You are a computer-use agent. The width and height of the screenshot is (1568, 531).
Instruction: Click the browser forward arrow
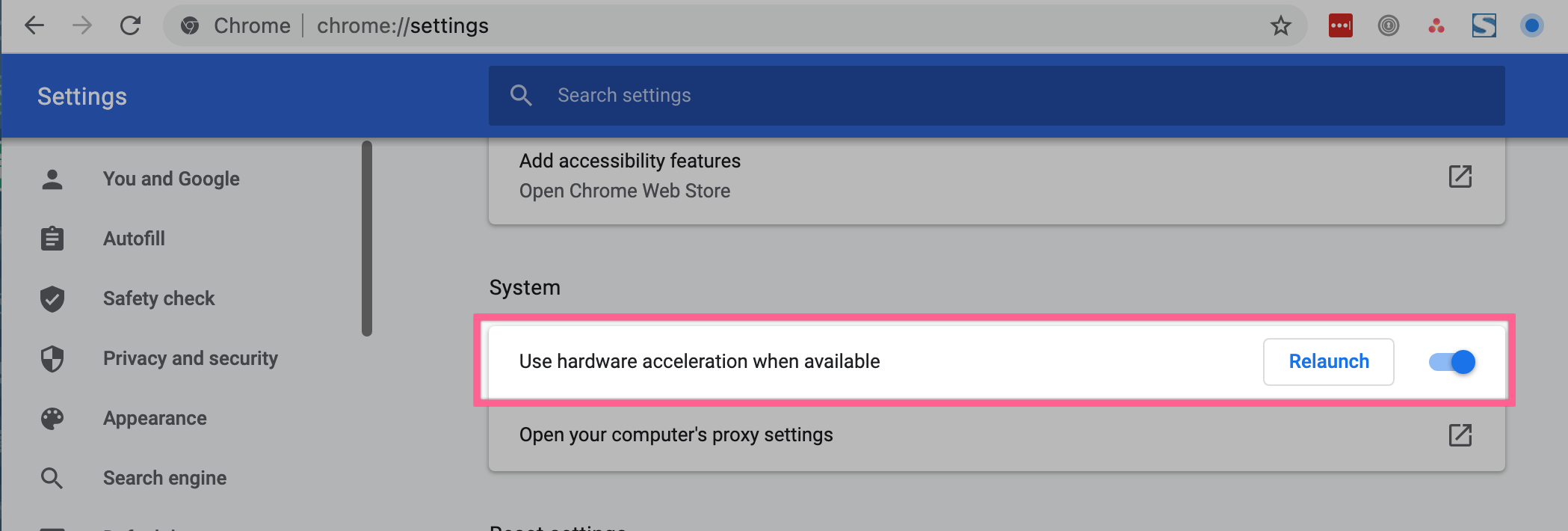82,26
